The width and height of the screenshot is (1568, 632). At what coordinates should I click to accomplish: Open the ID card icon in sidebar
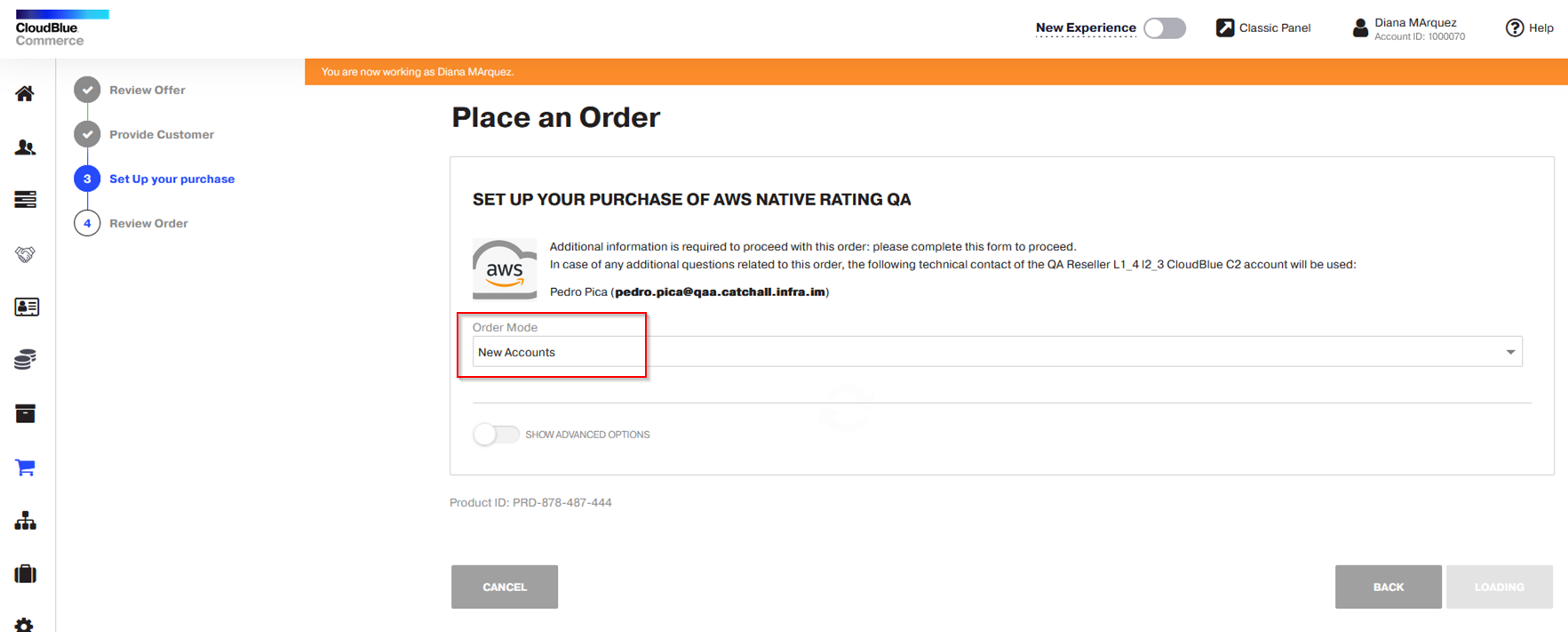point(26,308)
